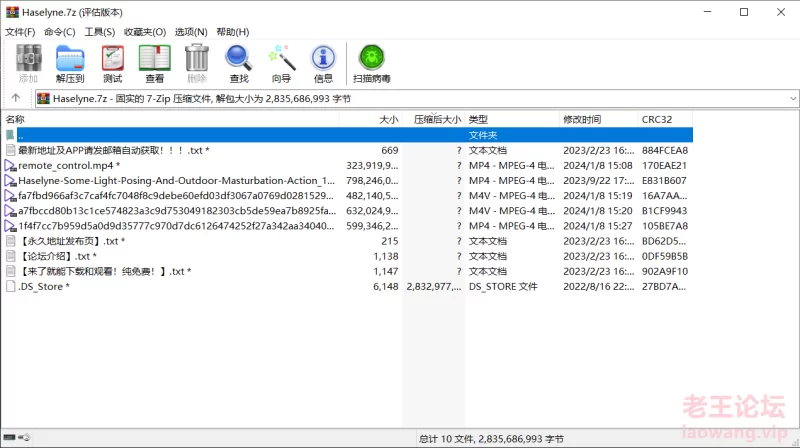Click the CRC32 value 170EAE21

coord(664,165)
